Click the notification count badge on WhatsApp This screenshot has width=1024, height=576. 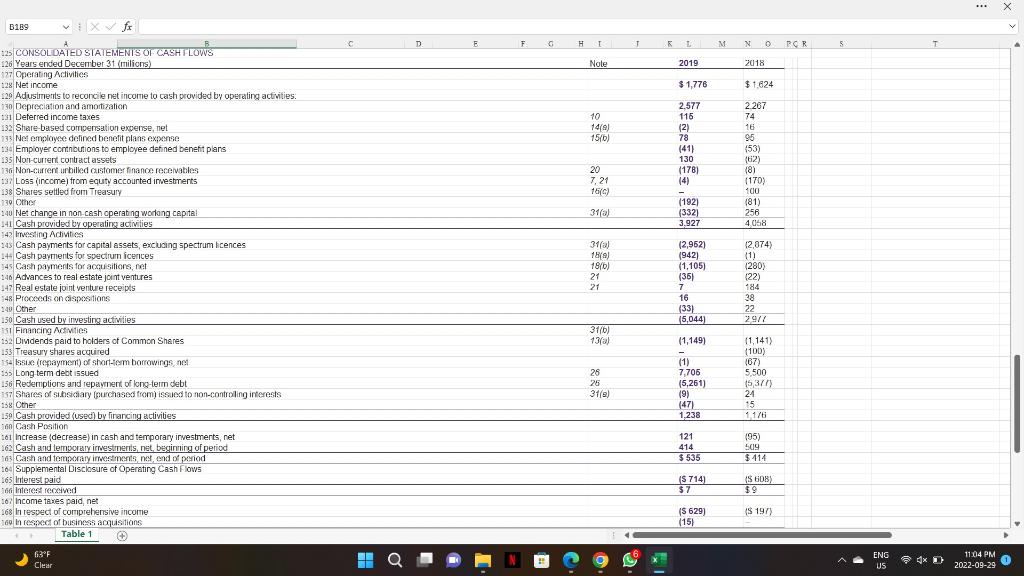coord(634,551)
